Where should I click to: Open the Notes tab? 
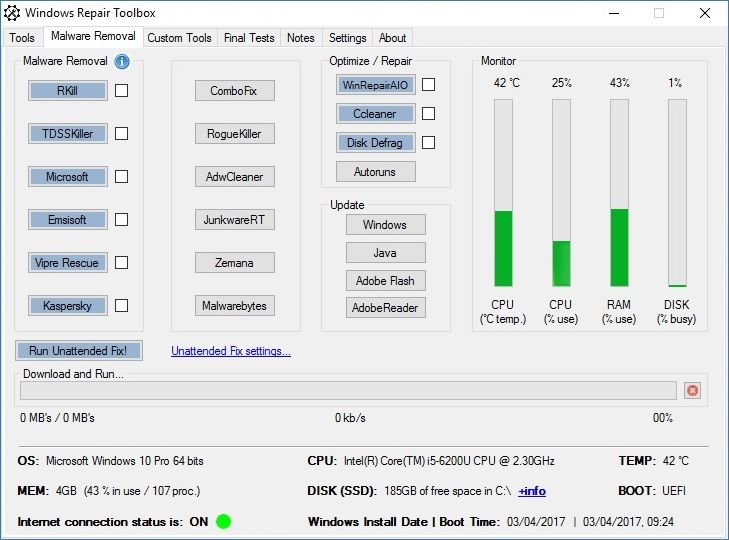click(301, 38)
